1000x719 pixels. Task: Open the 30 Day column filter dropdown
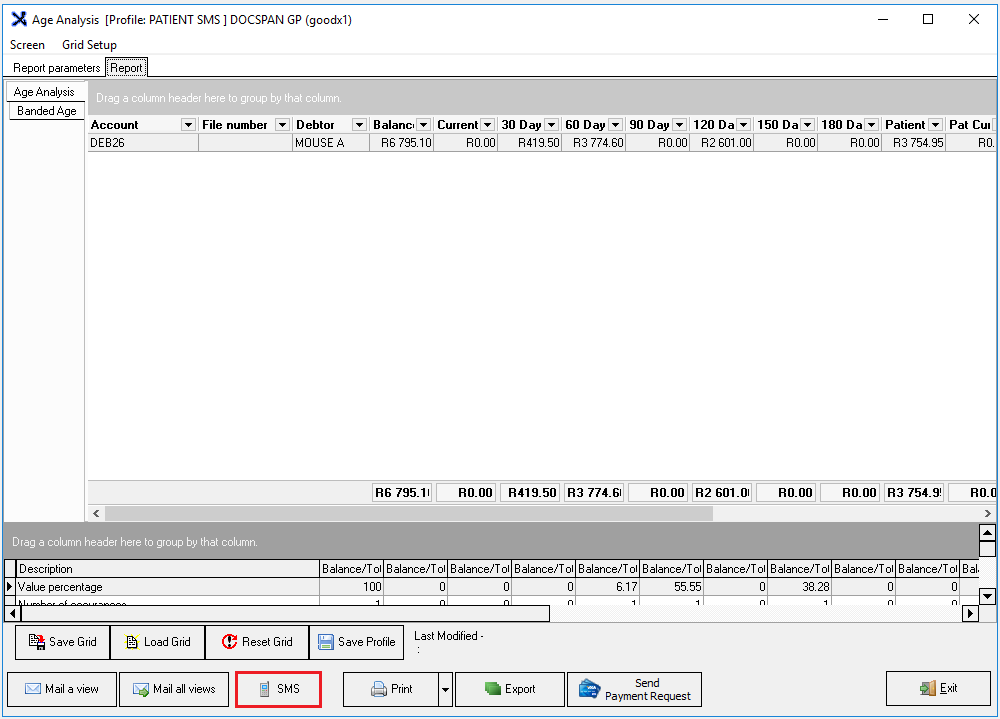pyautogui.click(x=552, y=125)
